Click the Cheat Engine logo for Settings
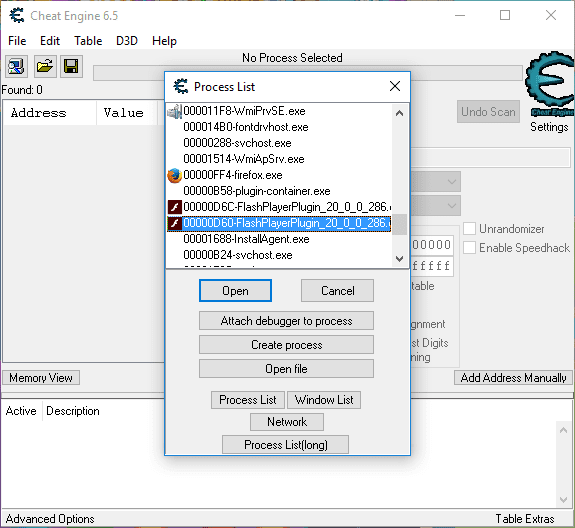 pos(549,84)
